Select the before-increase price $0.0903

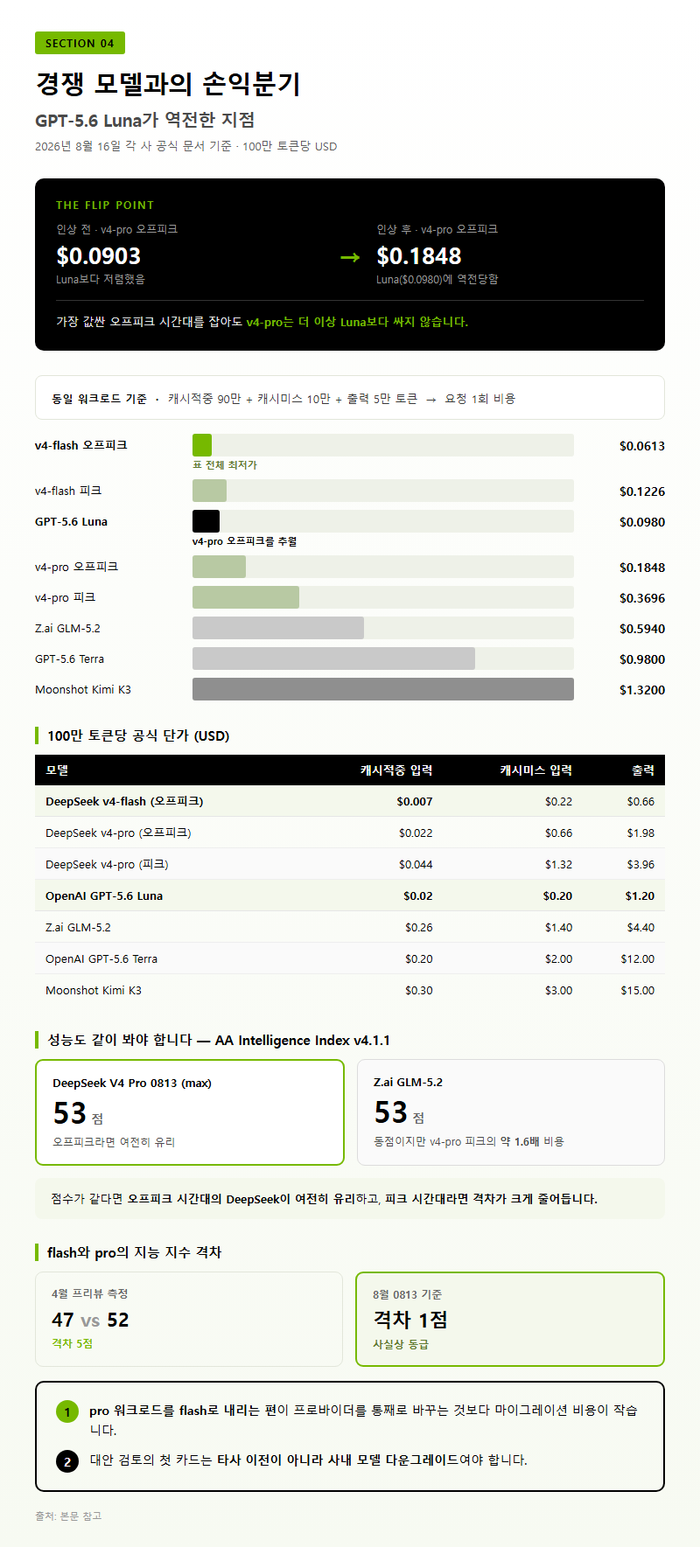99,255
